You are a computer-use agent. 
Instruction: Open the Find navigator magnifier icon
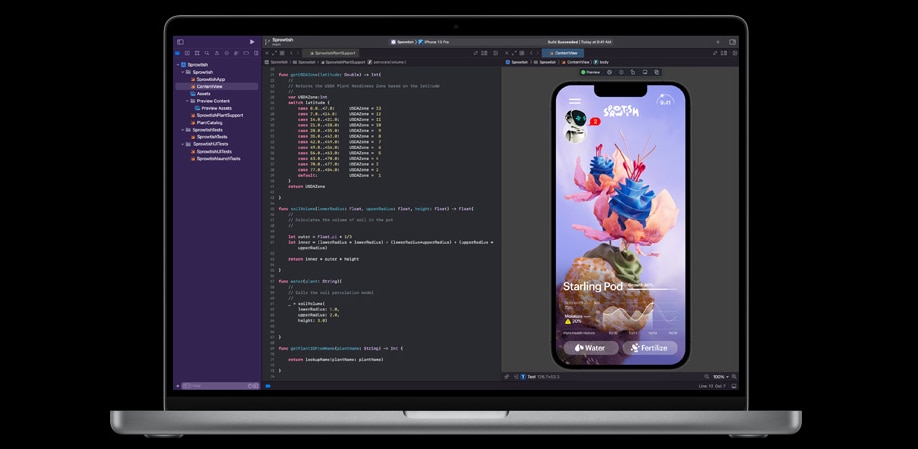point(207,53)
